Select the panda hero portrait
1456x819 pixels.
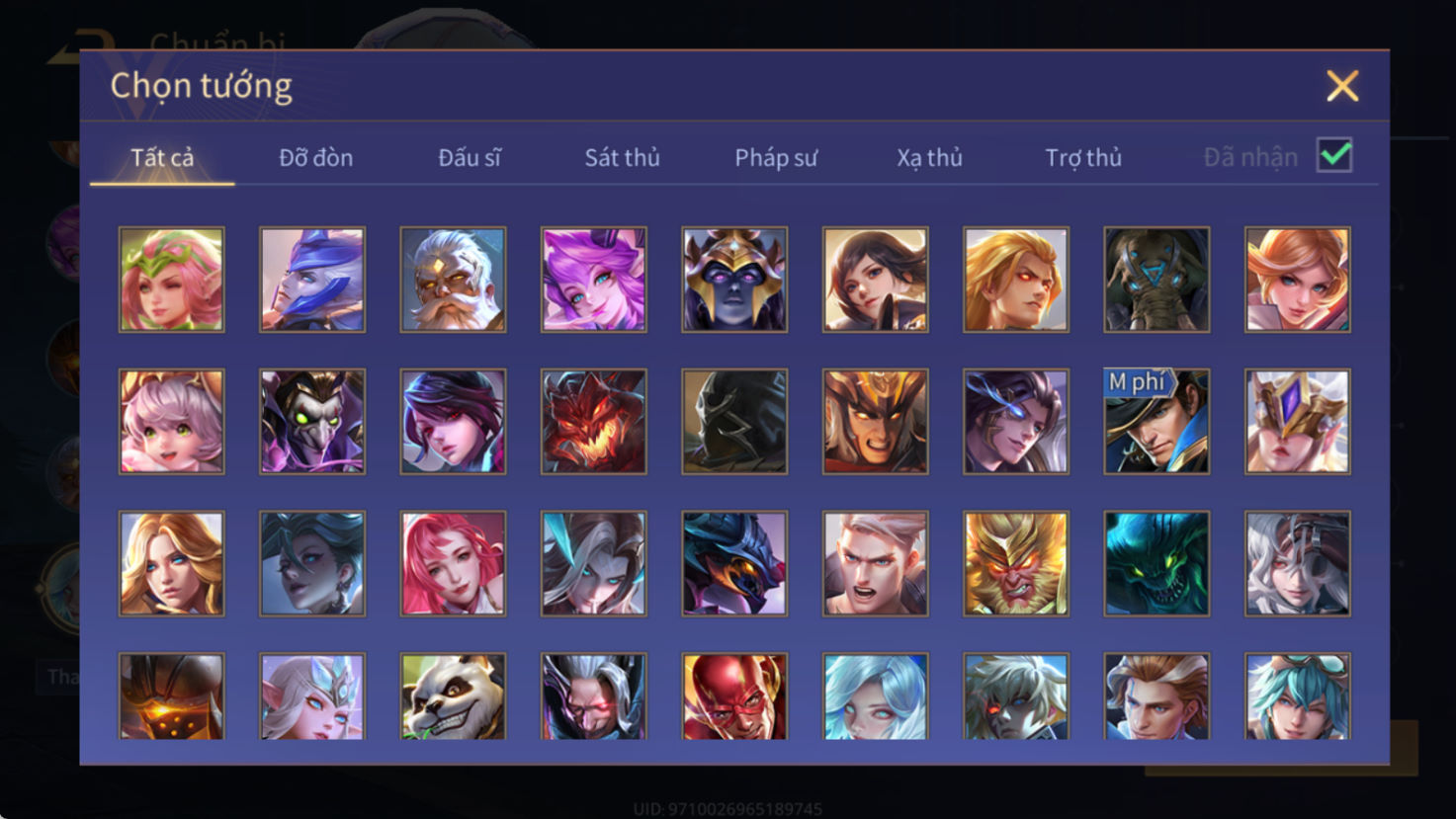[453, 696]
